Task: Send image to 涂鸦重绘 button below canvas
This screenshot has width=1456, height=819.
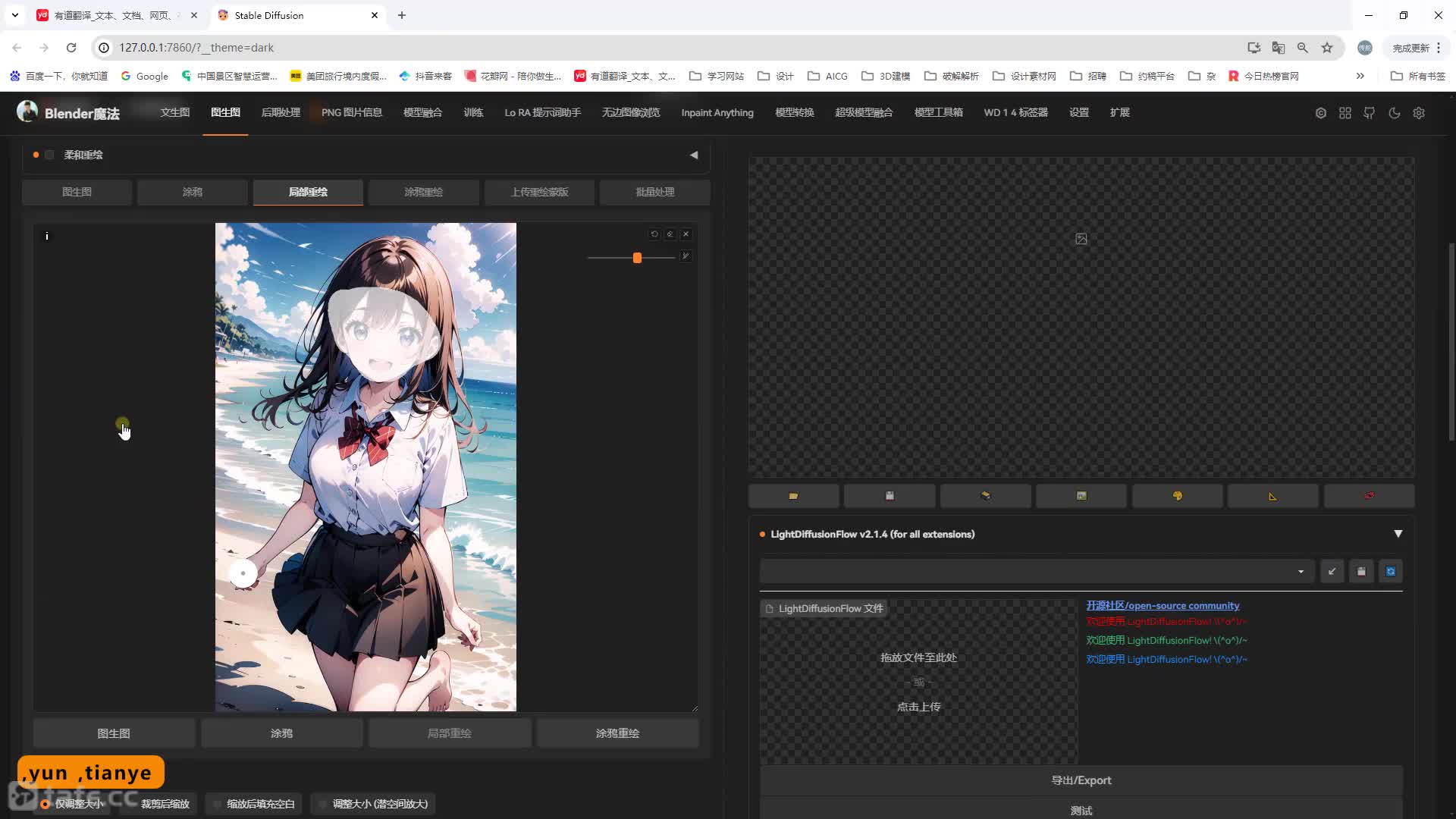Action: (617, 733)
